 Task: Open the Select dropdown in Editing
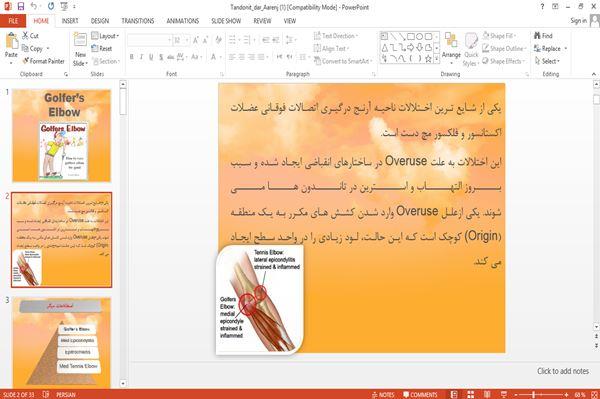pyautogui.click(x=547, y=61)
